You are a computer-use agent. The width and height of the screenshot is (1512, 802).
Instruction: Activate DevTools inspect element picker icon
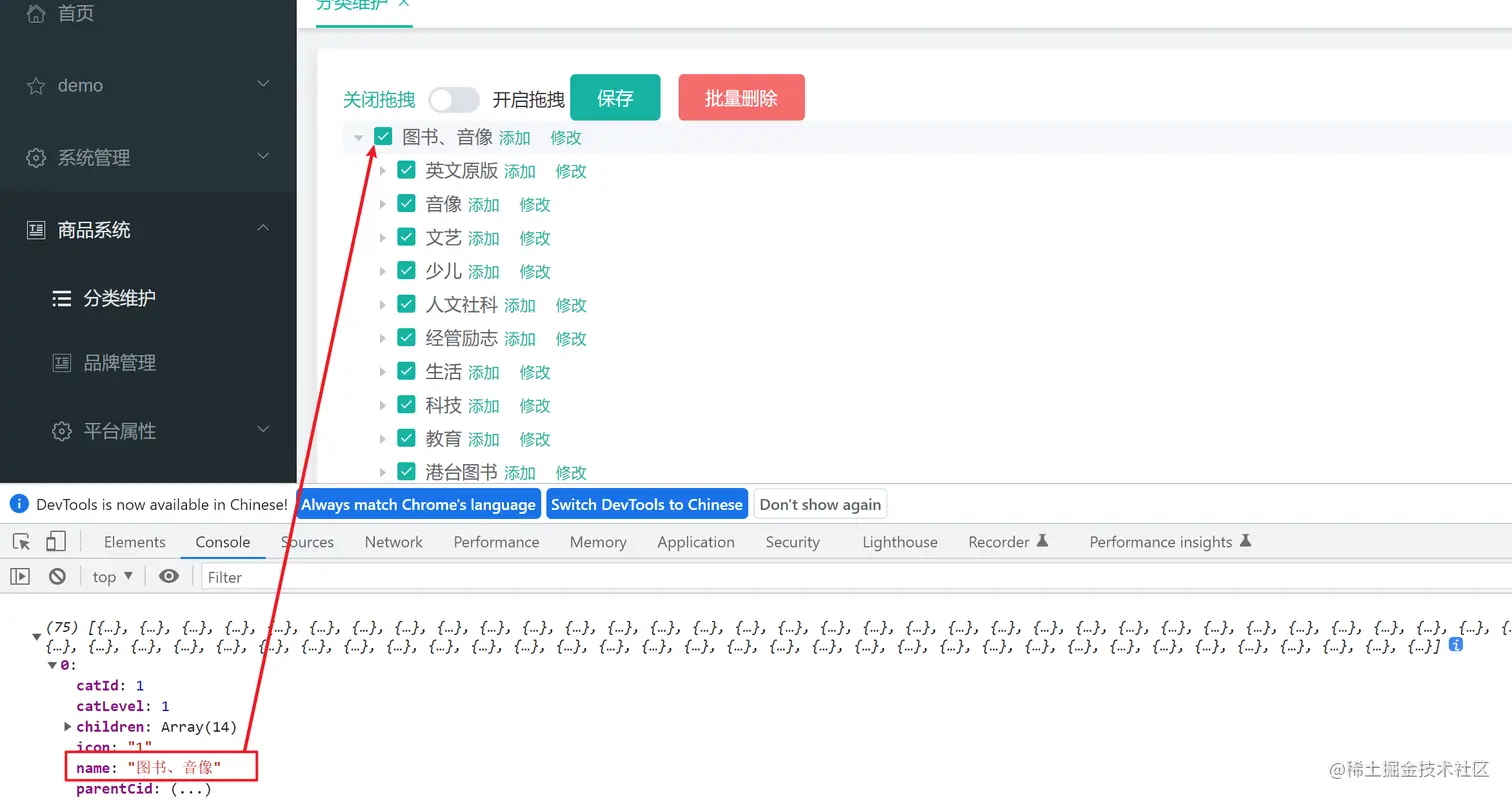[x=21, y=542]
